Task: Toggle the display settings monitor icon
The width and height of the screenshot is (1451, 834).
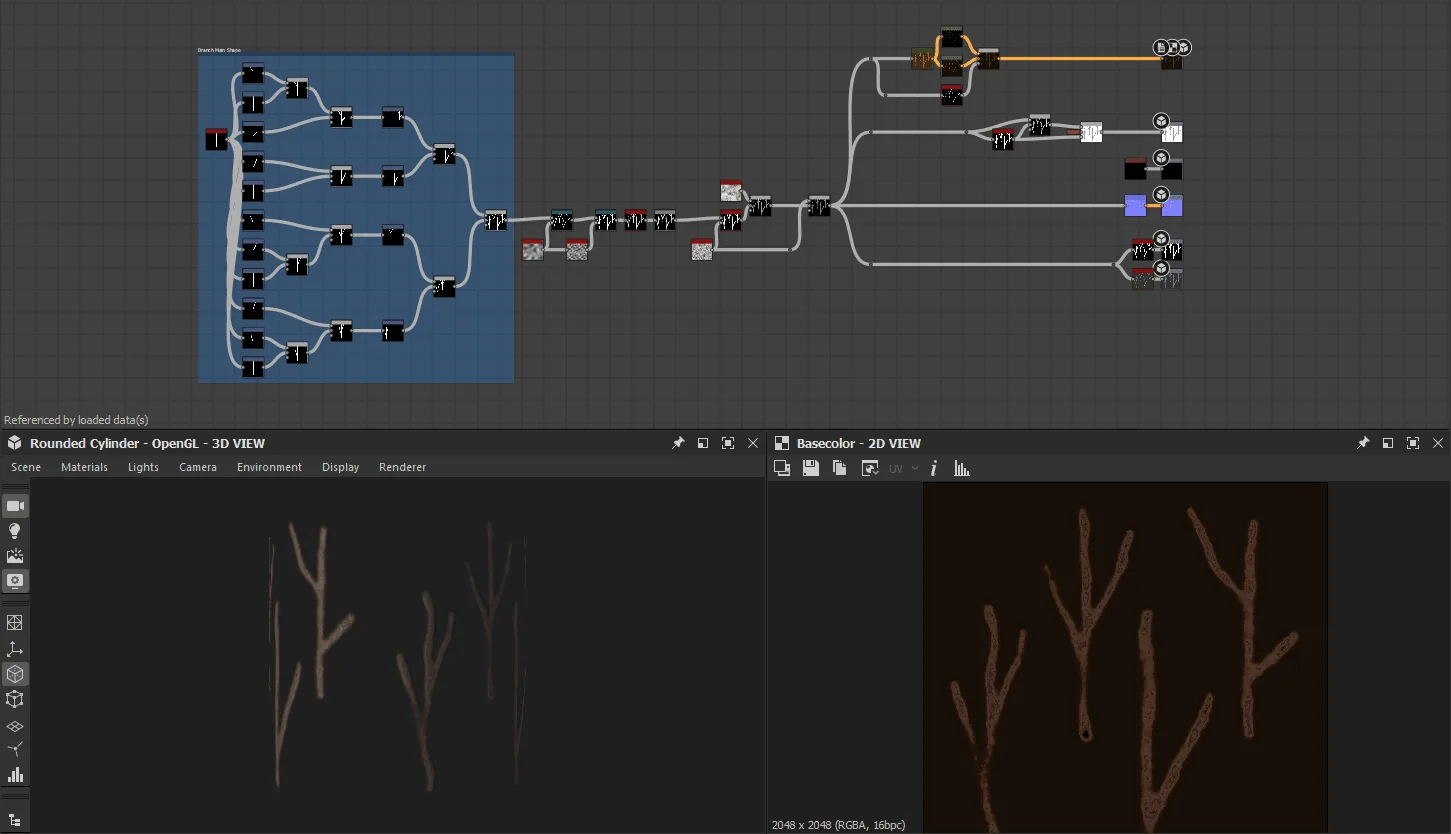Action: pos(15,581)
